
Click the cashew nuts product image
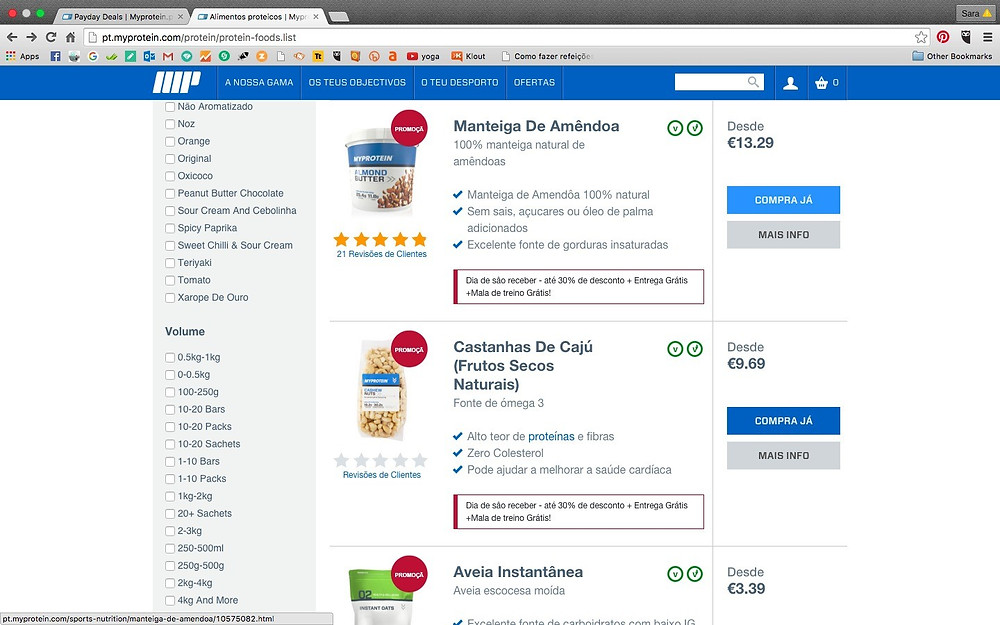(x=381, y=390)
